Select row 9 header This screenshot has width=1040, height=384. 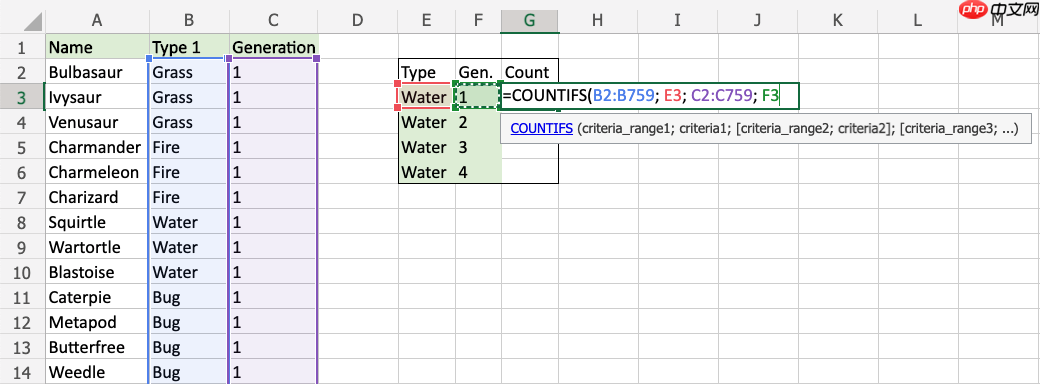[x=21, y=247]
